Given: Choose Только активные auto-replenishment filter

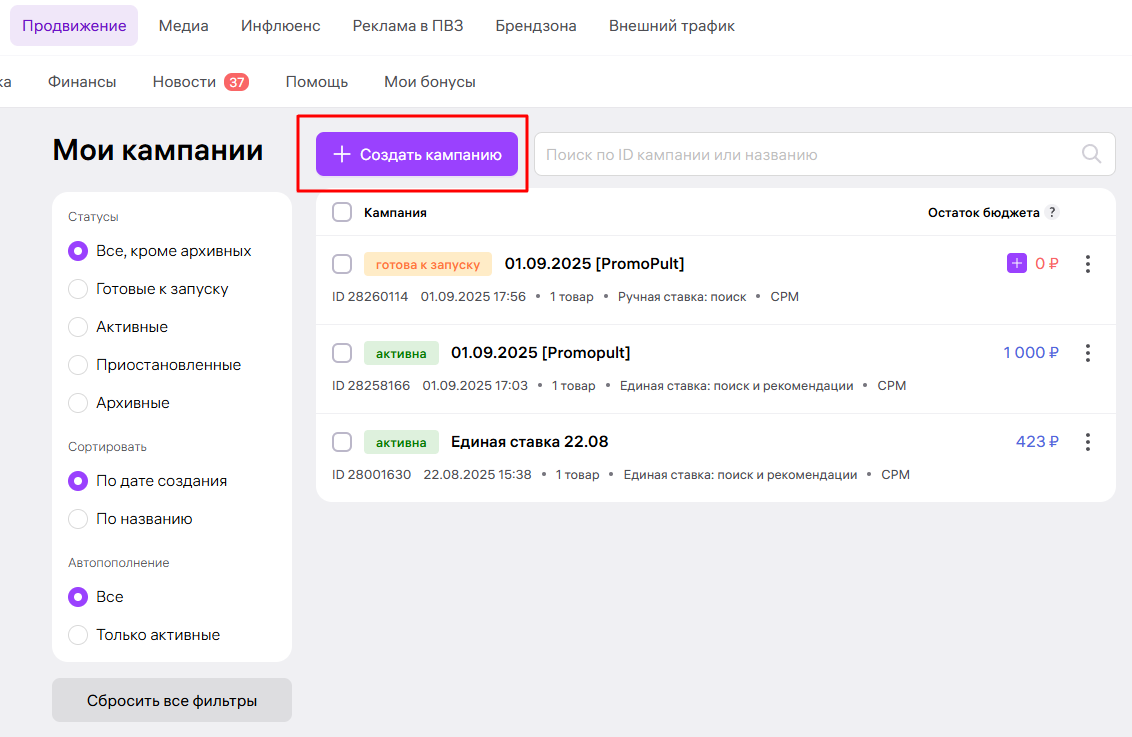Looking at the screenshot, I should pyautogui.click(x=78, y=635).
